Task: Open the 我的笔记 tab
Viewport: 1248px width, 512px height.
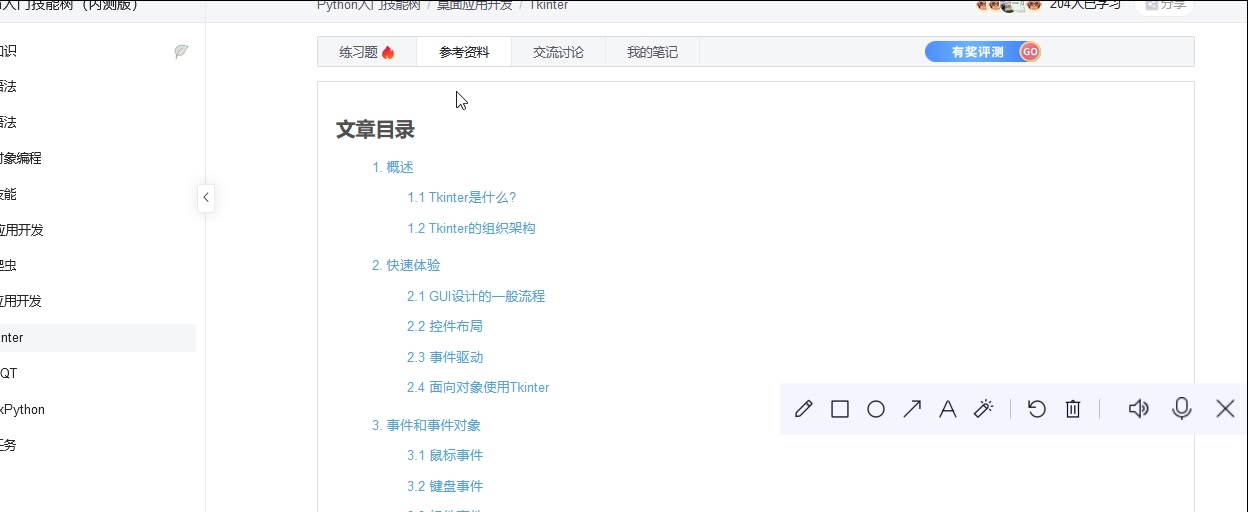Action: (x=652, y=52)
